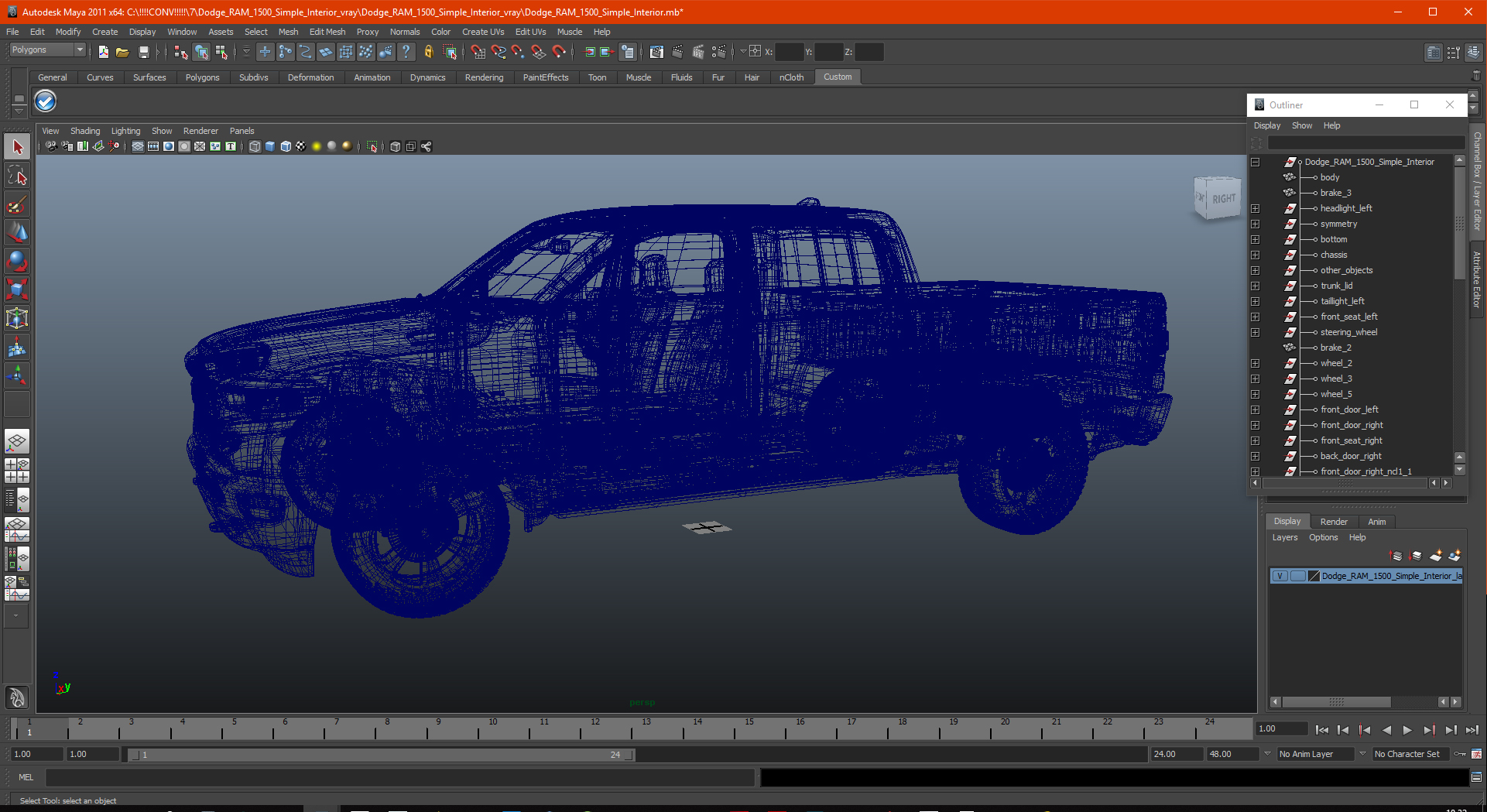Switch to the Render layer tab
Image resolution: width=1487 pixels, height=812 pixels.
pyautogui.click(x=1334, y=522)
